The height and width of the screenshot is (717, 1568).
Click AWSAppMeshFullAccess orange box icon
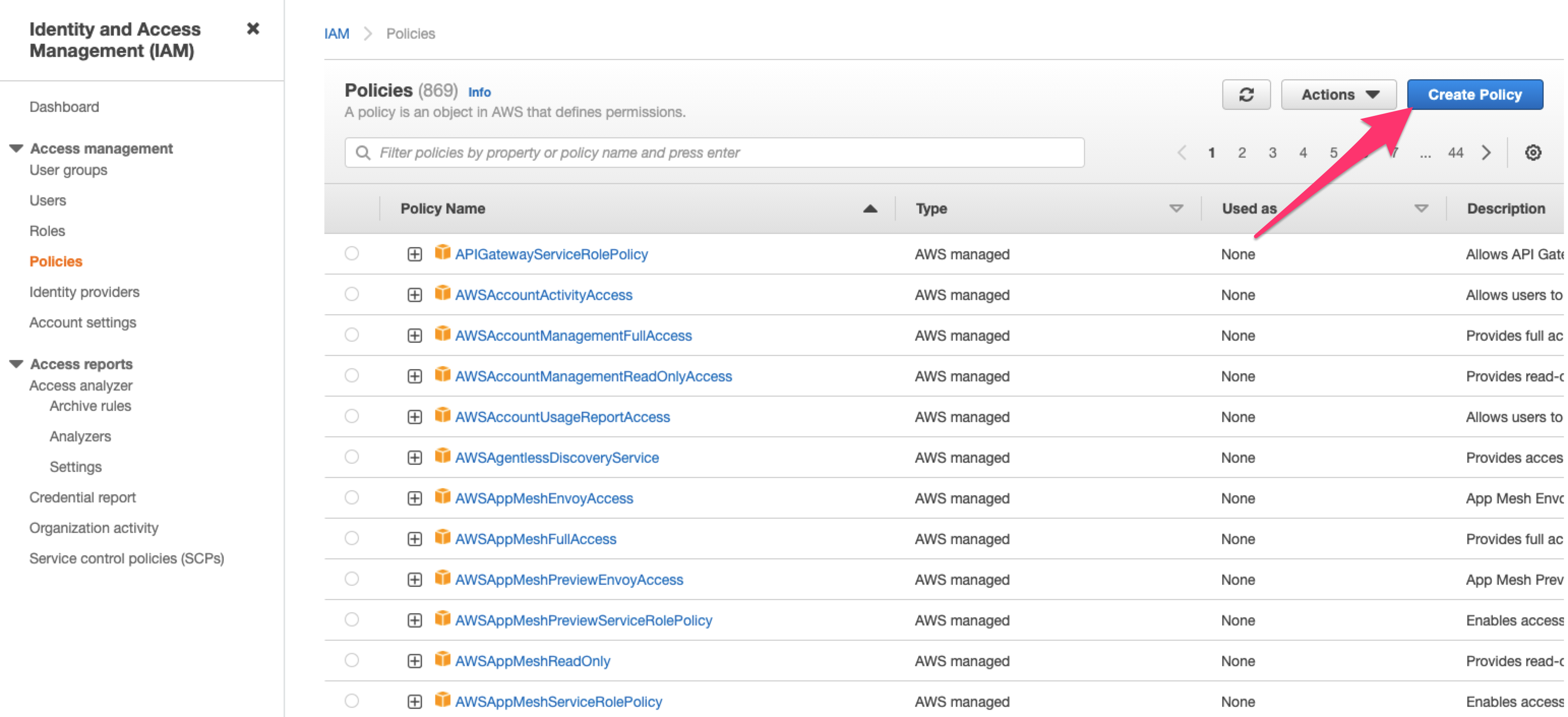click(x=442, y=537)
